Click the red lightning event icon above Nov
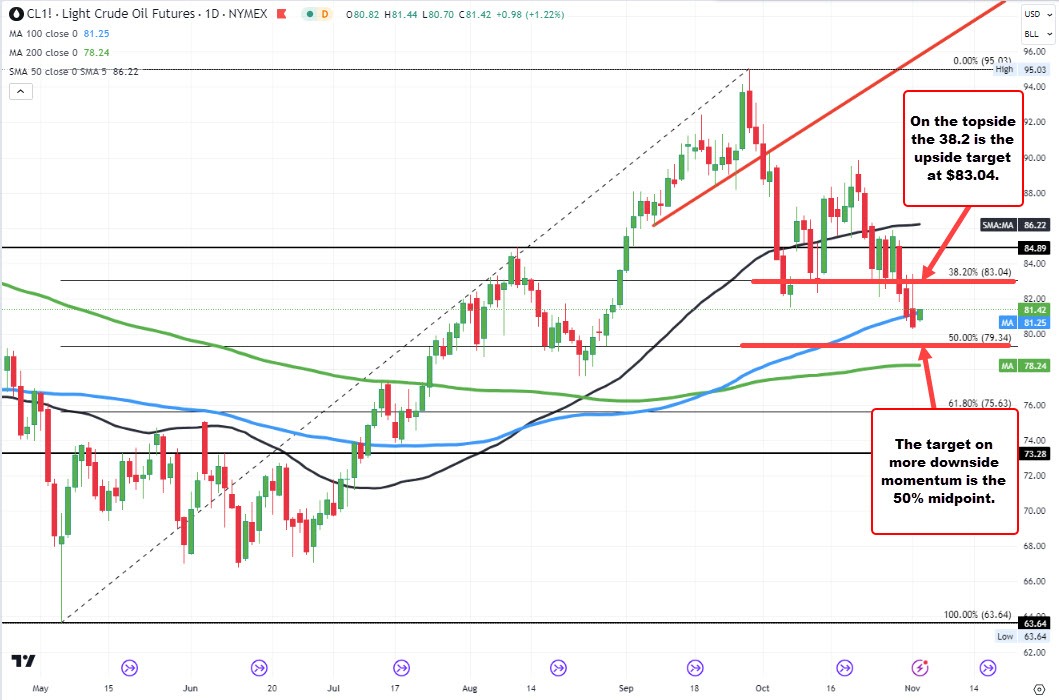 920,668
